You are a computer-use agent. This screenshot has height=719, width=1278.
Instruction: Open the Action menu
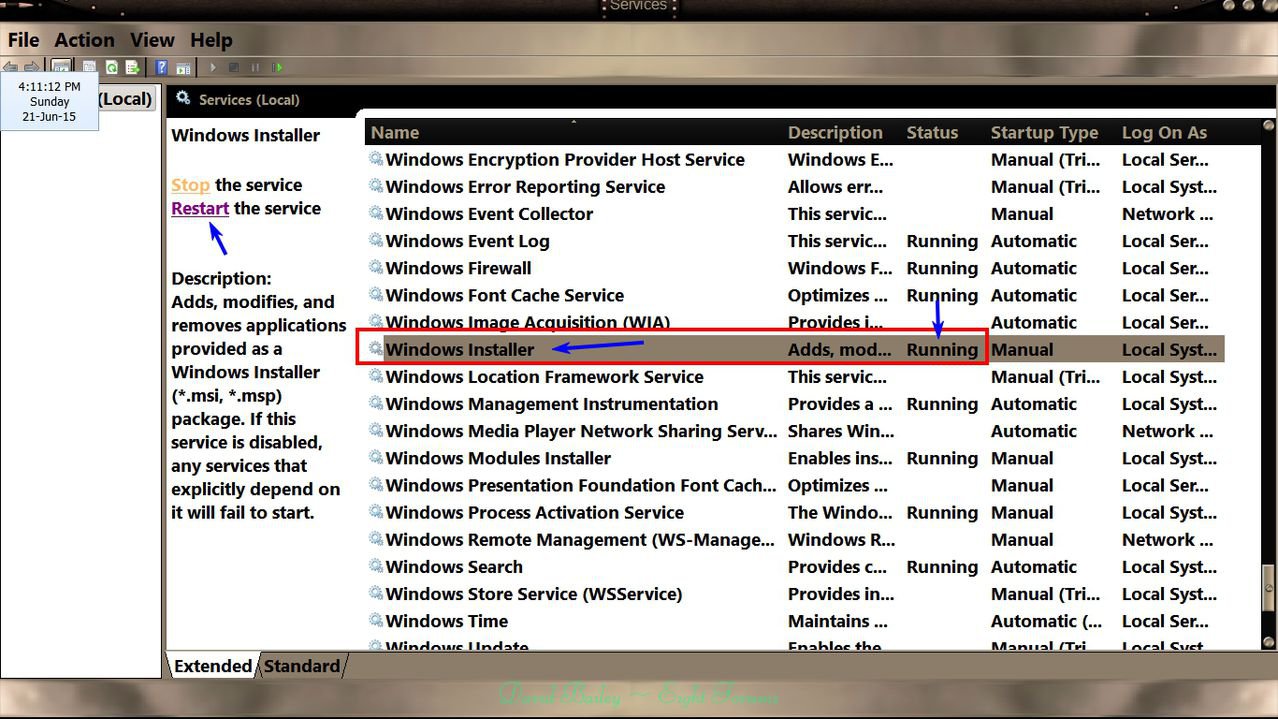(x=84, y=40)
